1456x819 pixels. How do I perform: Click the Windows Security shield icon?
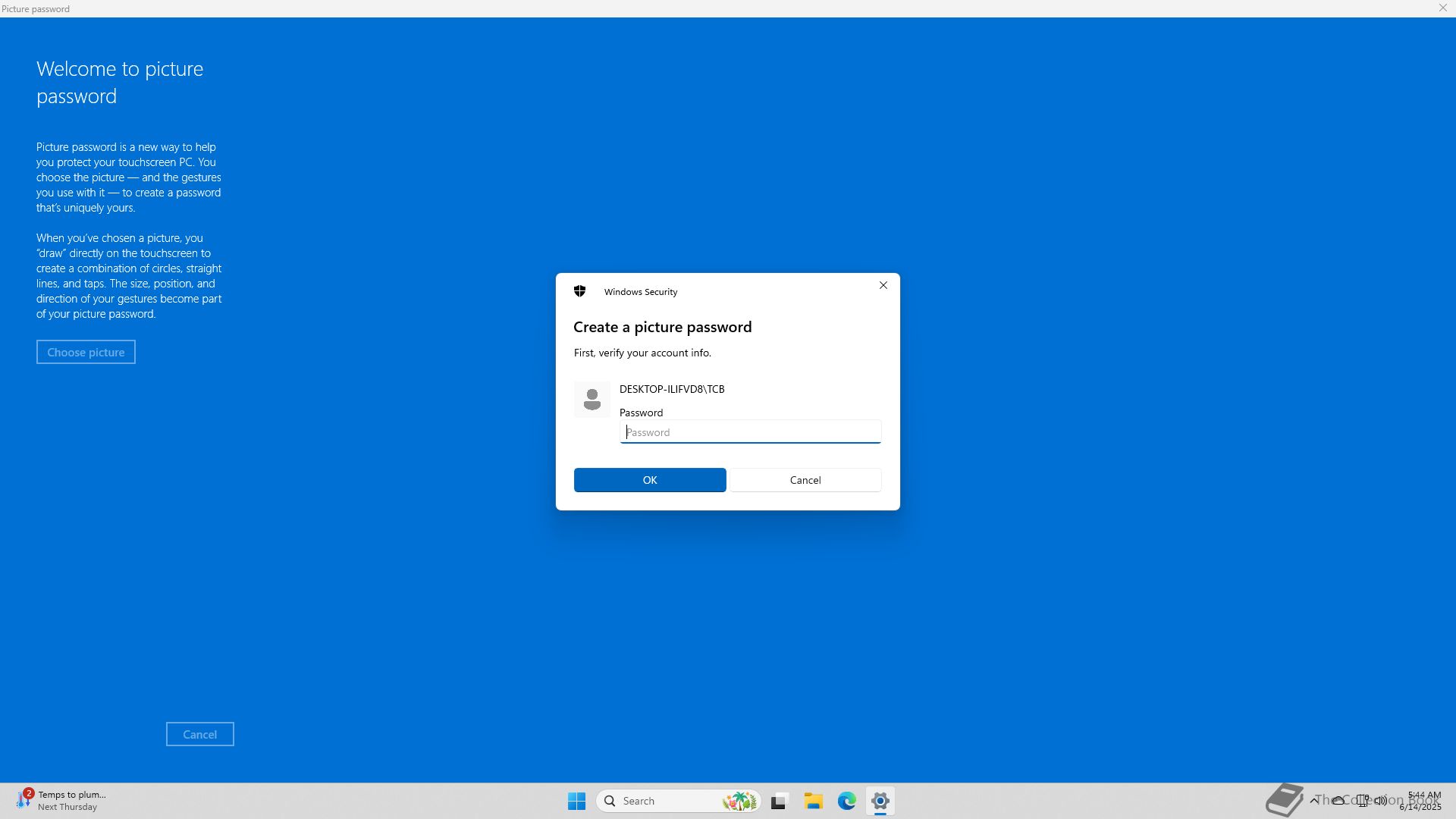pos(580,291)
